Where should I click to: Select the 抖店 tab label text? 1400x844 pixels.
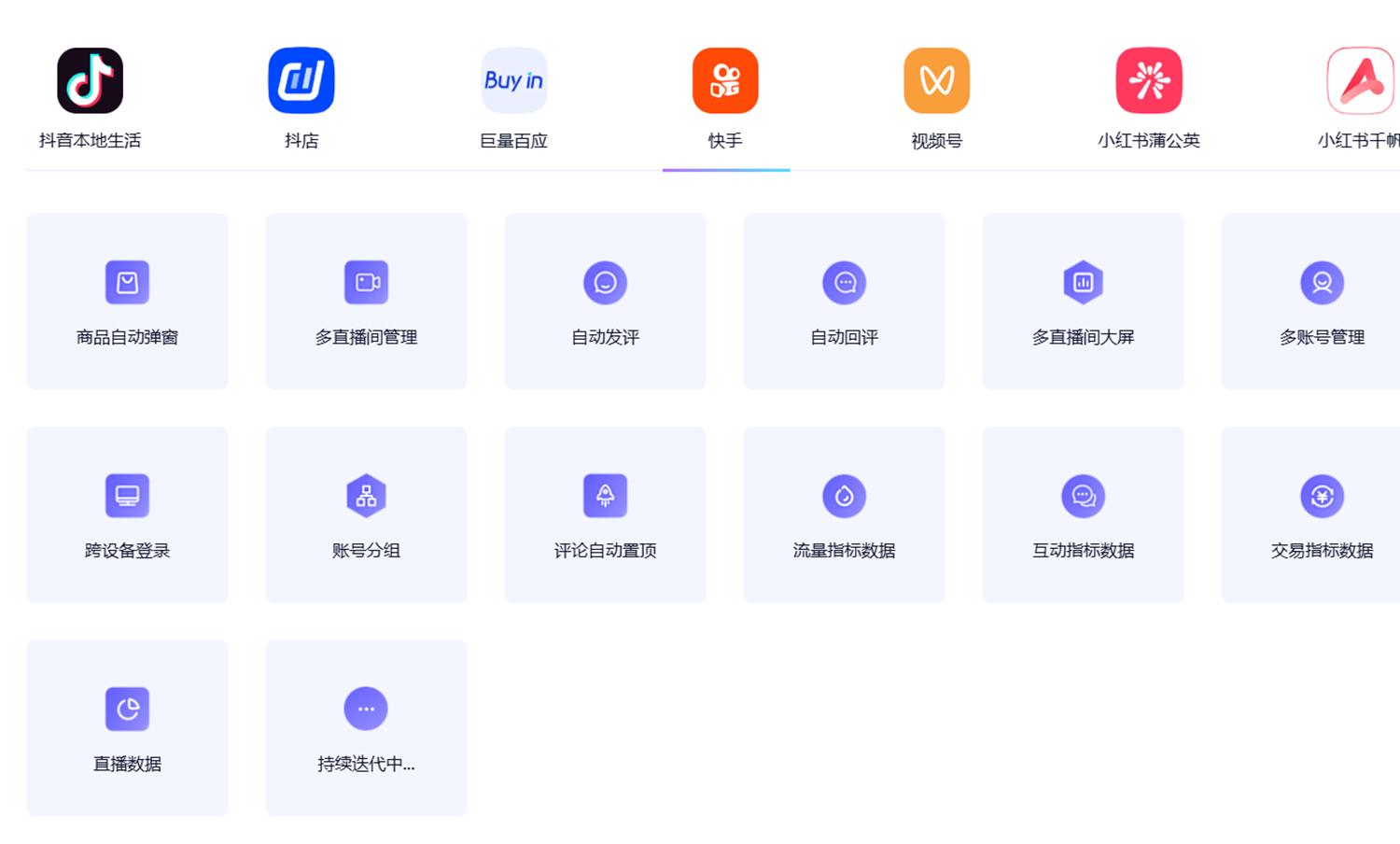click(301, 141)
